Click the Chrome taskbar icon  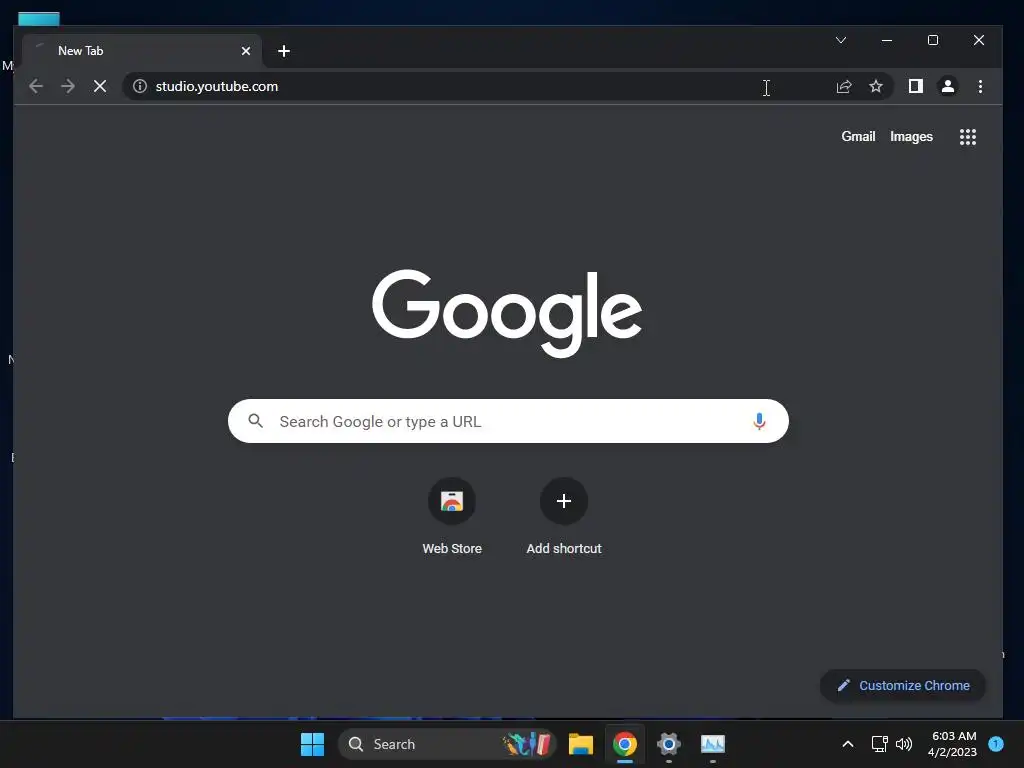coord(625,744)
